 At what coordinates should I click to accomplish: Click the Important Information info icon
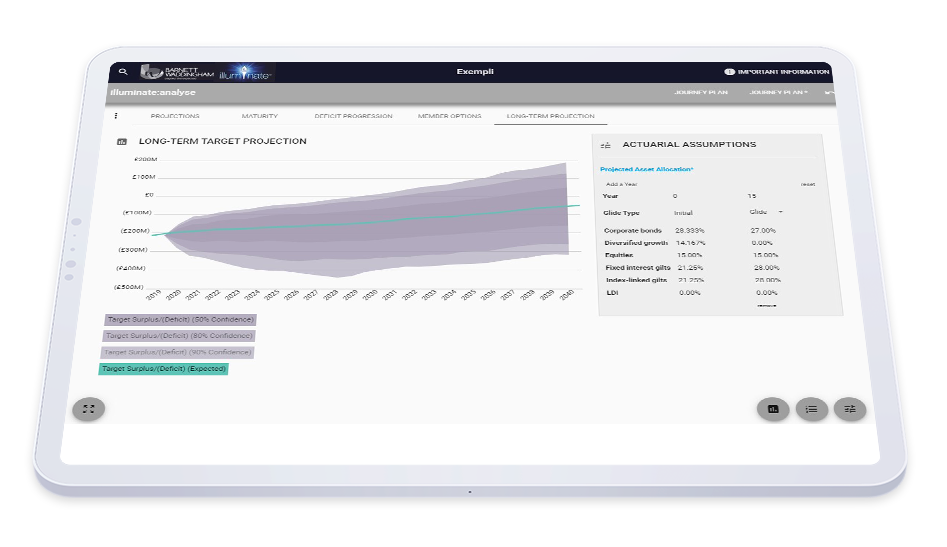click(729, 72)
